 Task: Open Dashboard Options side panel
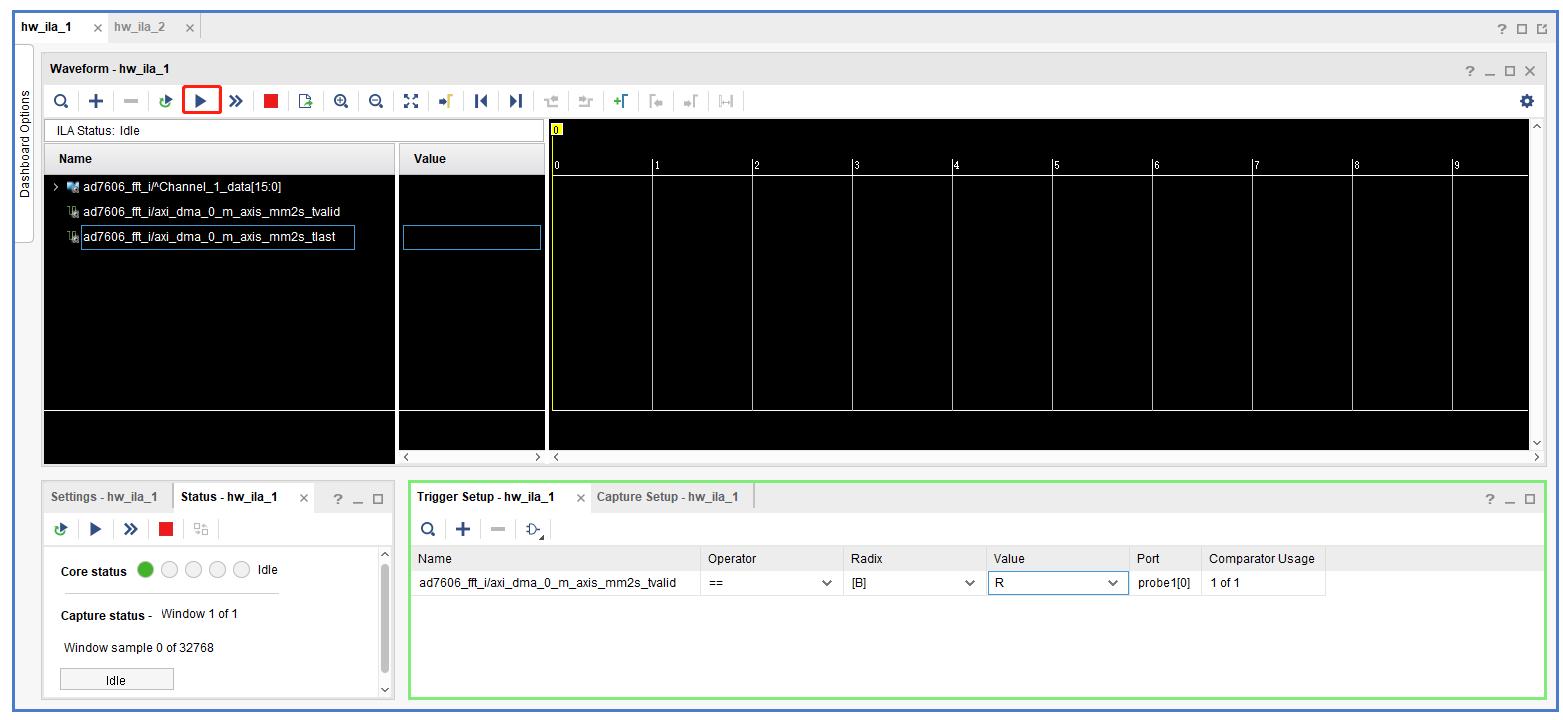(x=25, y=144)
